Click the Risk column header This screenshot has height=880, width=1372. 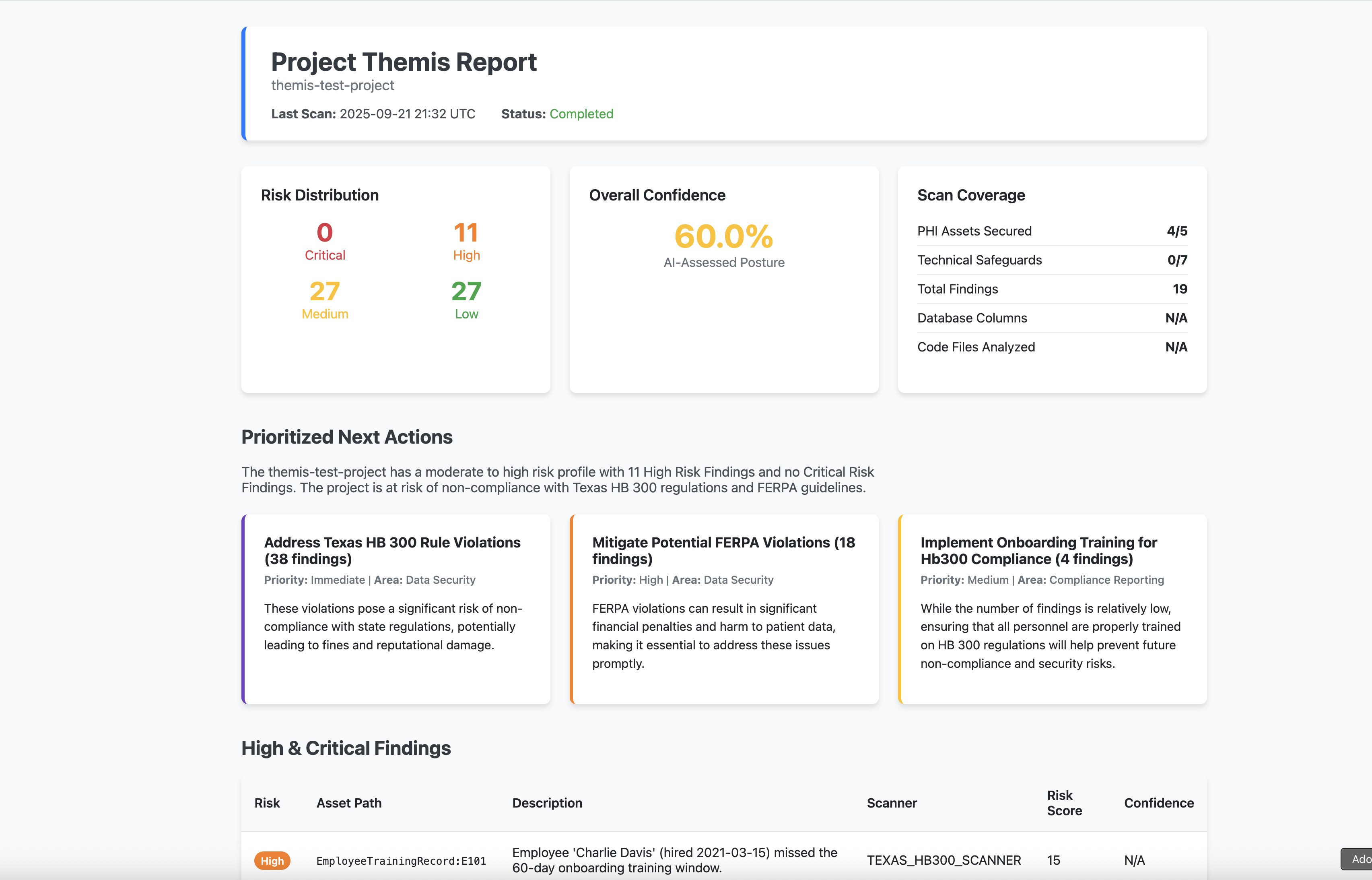(267, 803)
